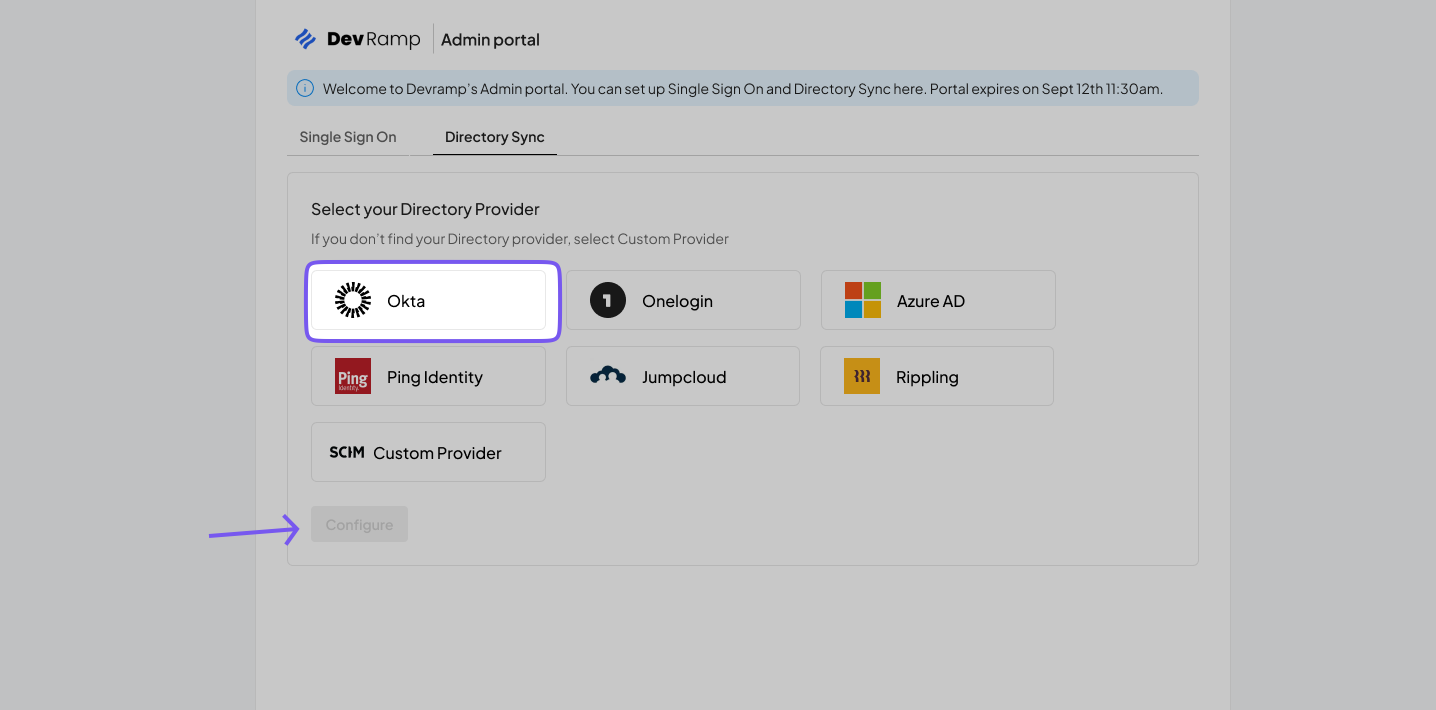The width and height of the screenshot is (1436, 710).
Task: Switch to the Single Sign On tab
Action: click(348, 137)
